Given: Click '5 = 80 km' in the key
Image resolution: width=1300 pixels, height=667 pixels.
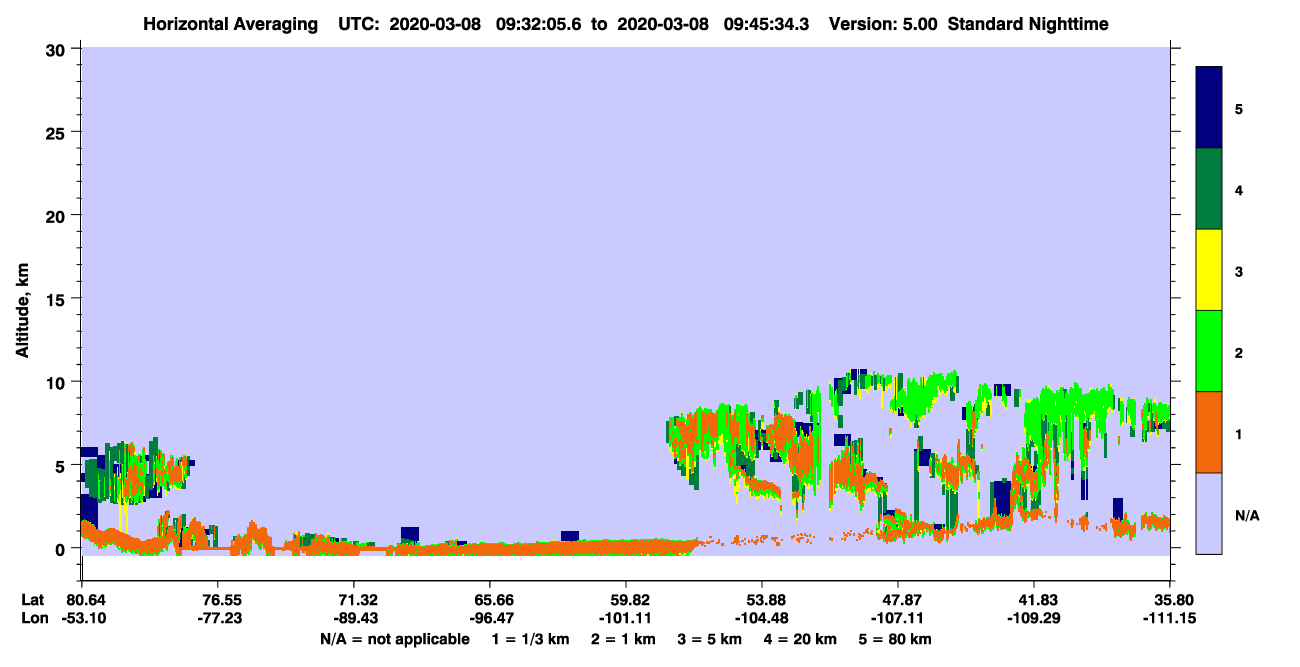Looking at the screenshot, I should (897, 639).
